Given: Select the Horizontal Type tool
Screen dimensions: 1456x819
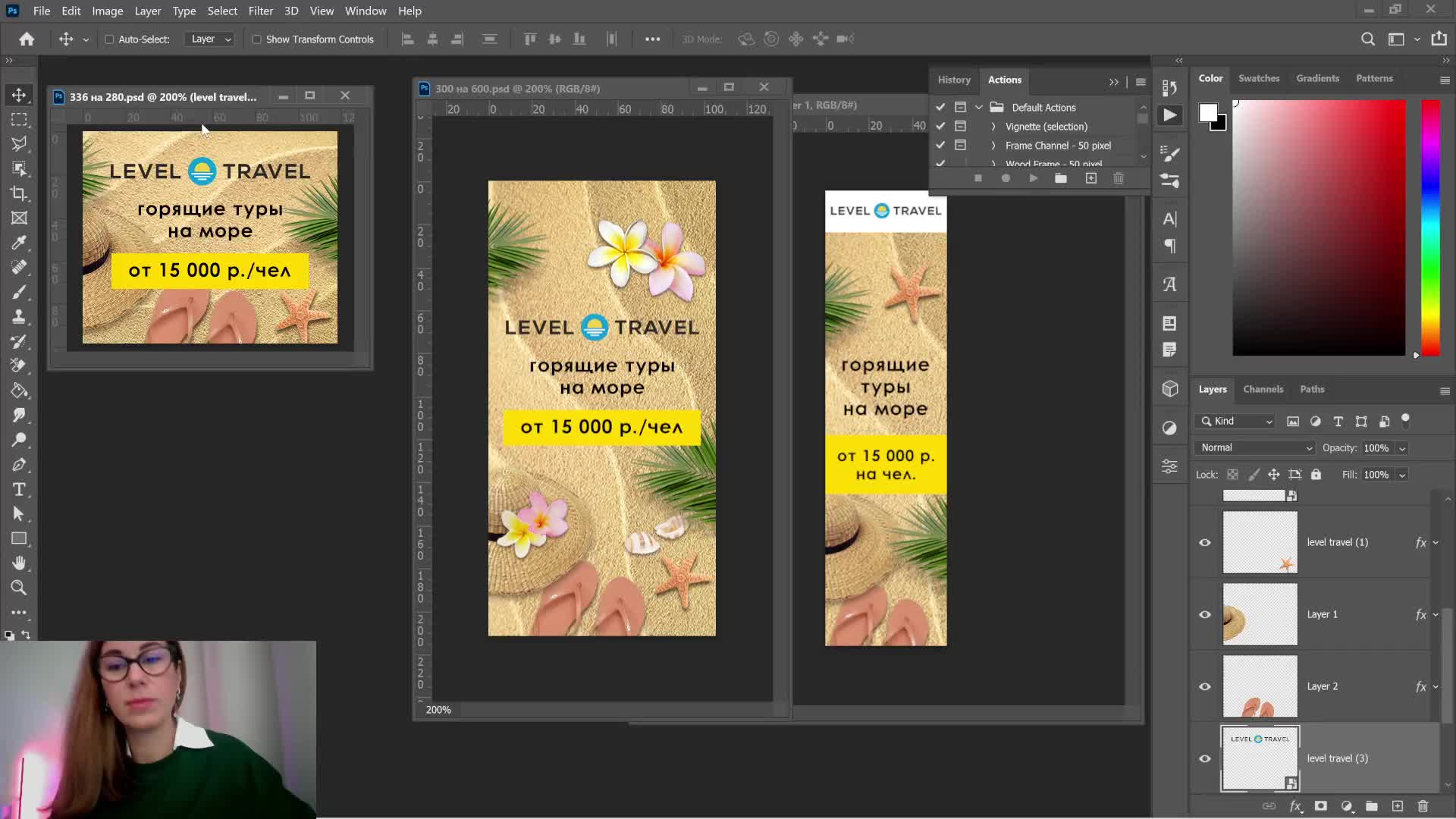Looking at the screenshot, I should [19, 489].
